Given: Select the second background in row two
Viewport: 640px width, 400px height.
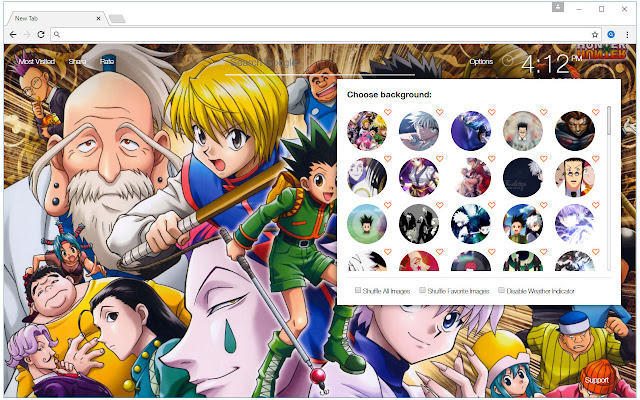Looking at the screenshot, I should [419, 178].
